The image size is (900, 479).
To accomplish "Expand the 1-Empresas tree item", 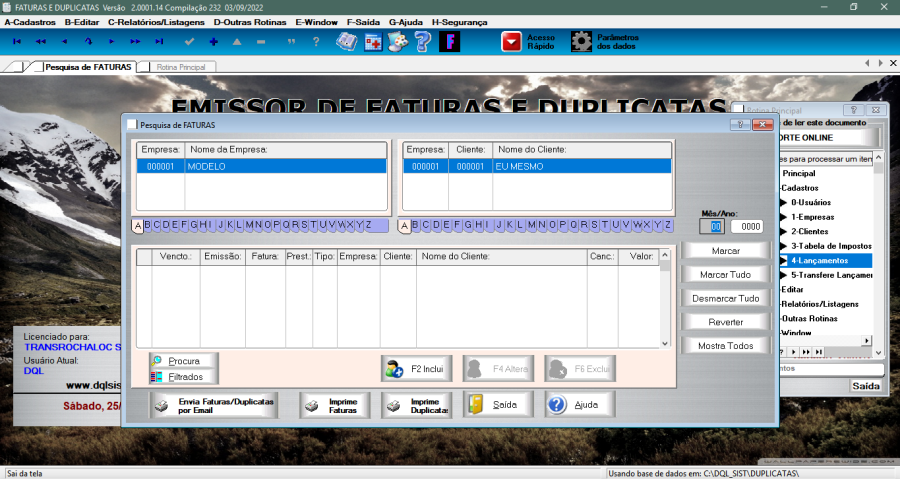I will [x=784, y=216].
